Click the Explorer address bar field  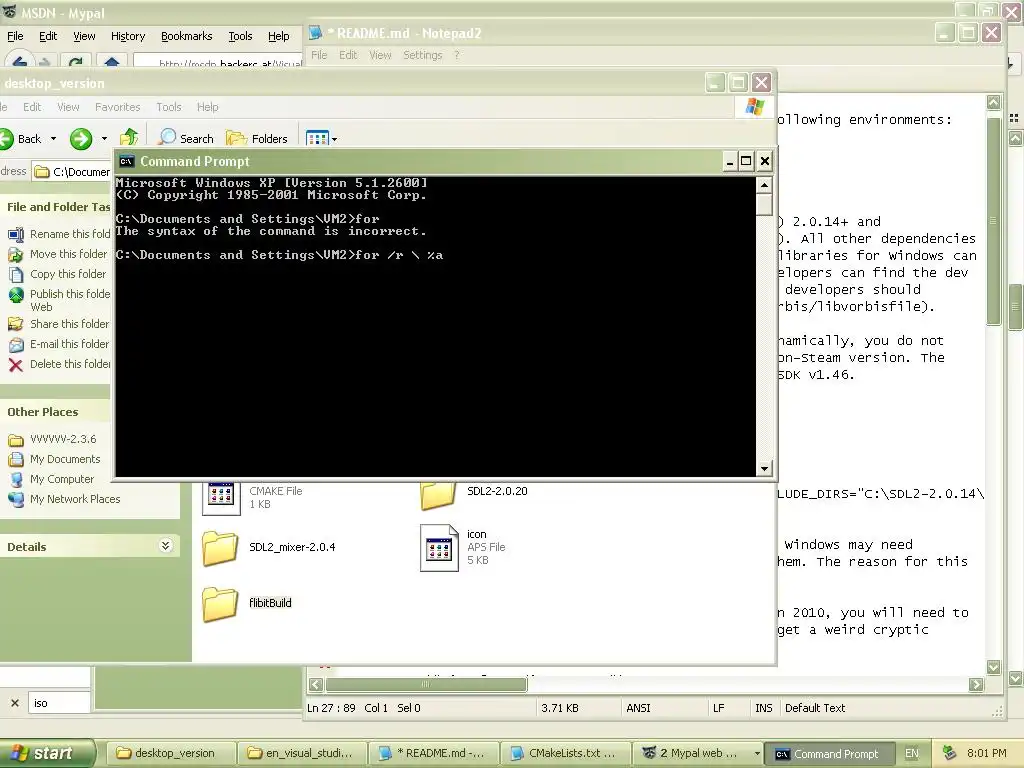pyautogui.click(x=72, y=172)
